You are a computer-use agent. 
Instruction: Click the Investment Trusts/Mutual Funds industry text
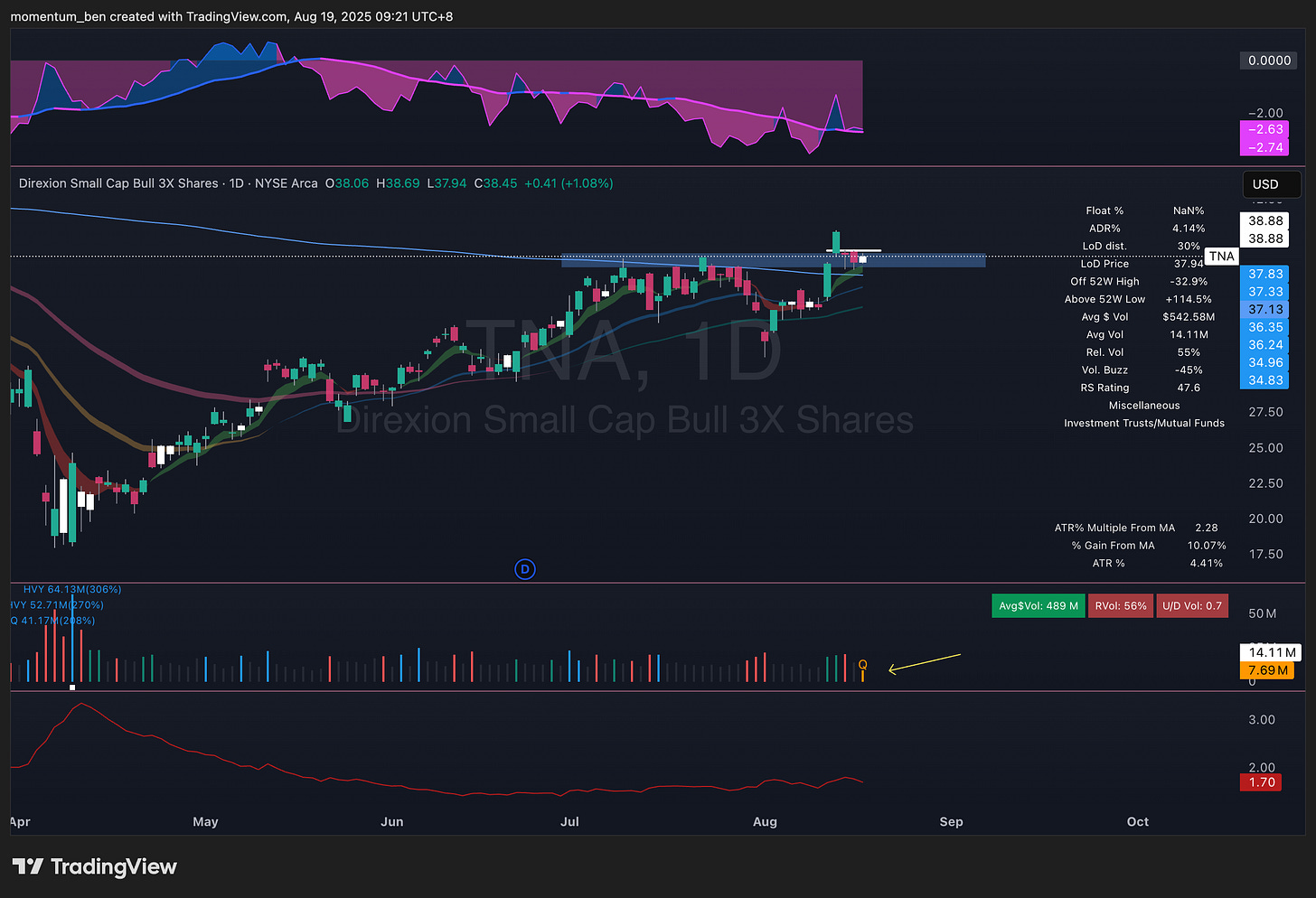click(1144, 423)
